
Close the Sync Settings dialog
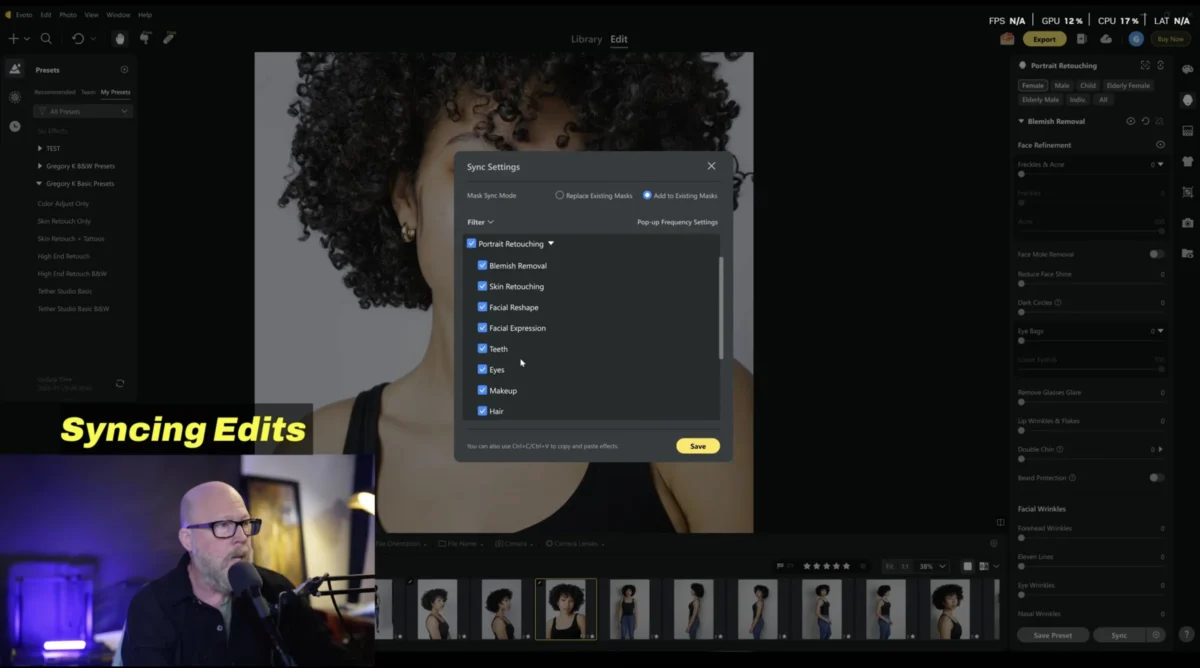(711, 166)
